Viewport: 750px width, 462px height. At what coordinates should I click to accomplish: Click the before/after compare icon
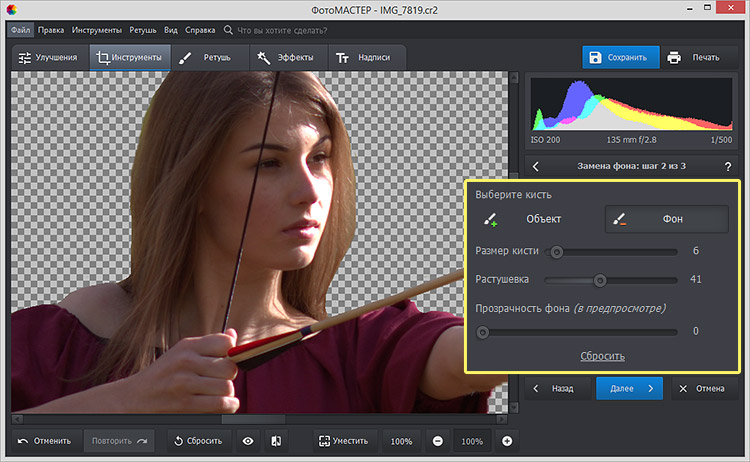(x=277, y=441)
